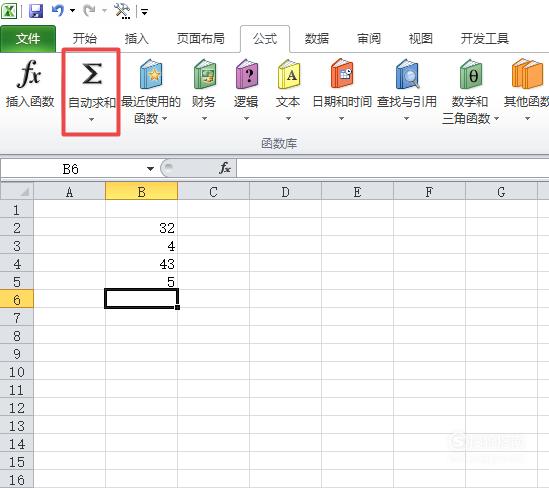Click the fill handle of cell B6
This screenshot has width=549, height=488.
pos(178,307)
